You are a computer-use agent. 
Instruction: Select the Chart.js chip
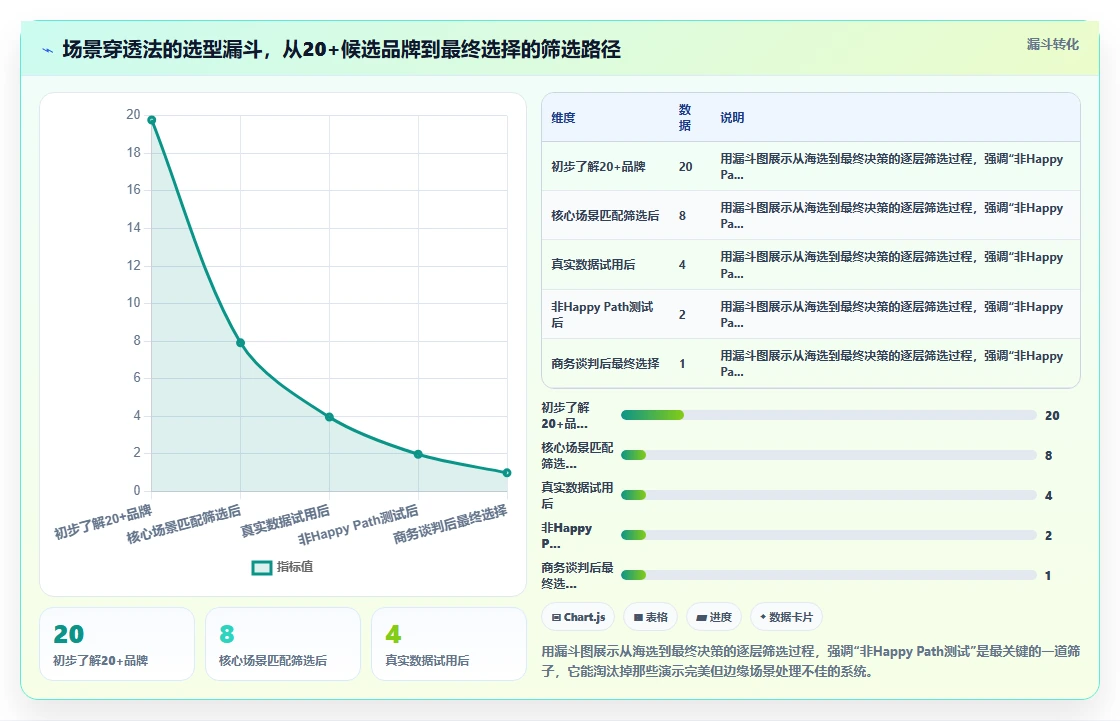pyautogui.click(x=579, y=617)
